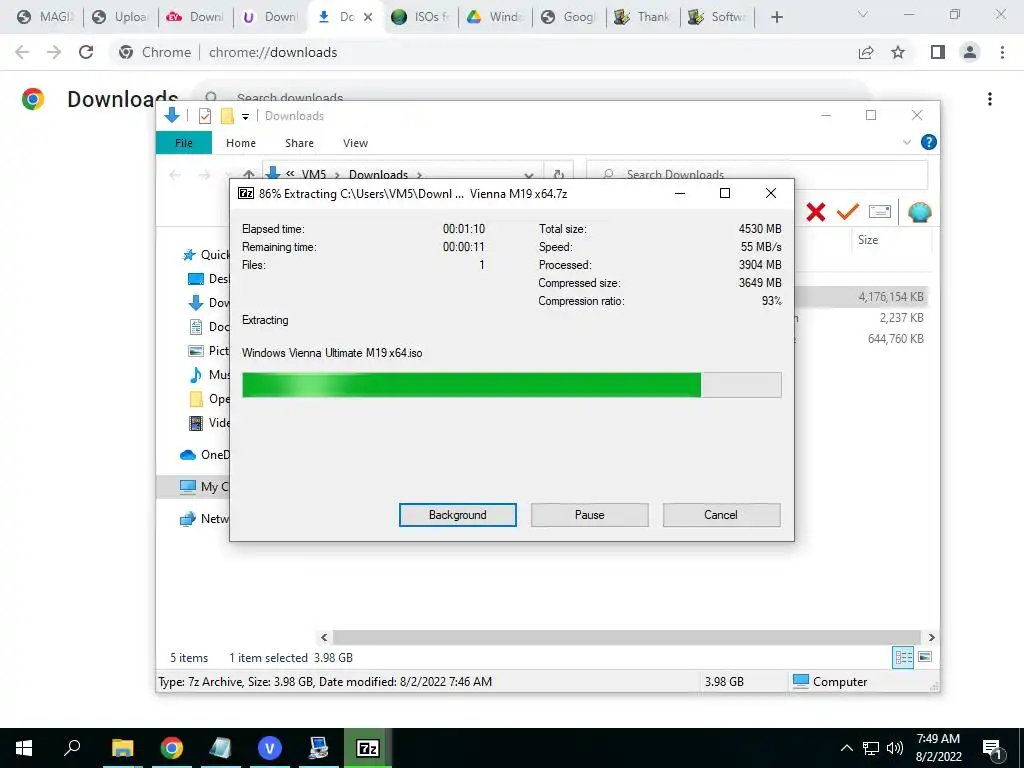Open the File tab in Explorer

[184, 142]
